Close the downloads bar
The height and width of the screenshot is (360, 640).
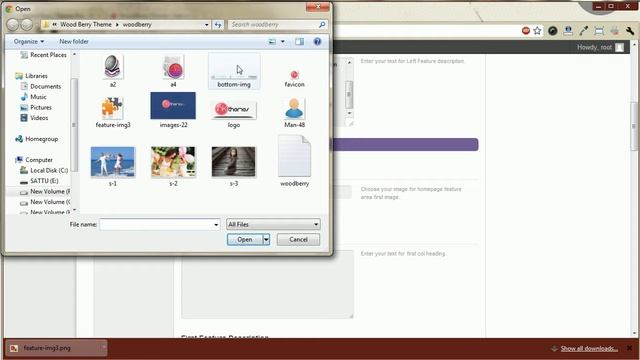click(629, 348)
